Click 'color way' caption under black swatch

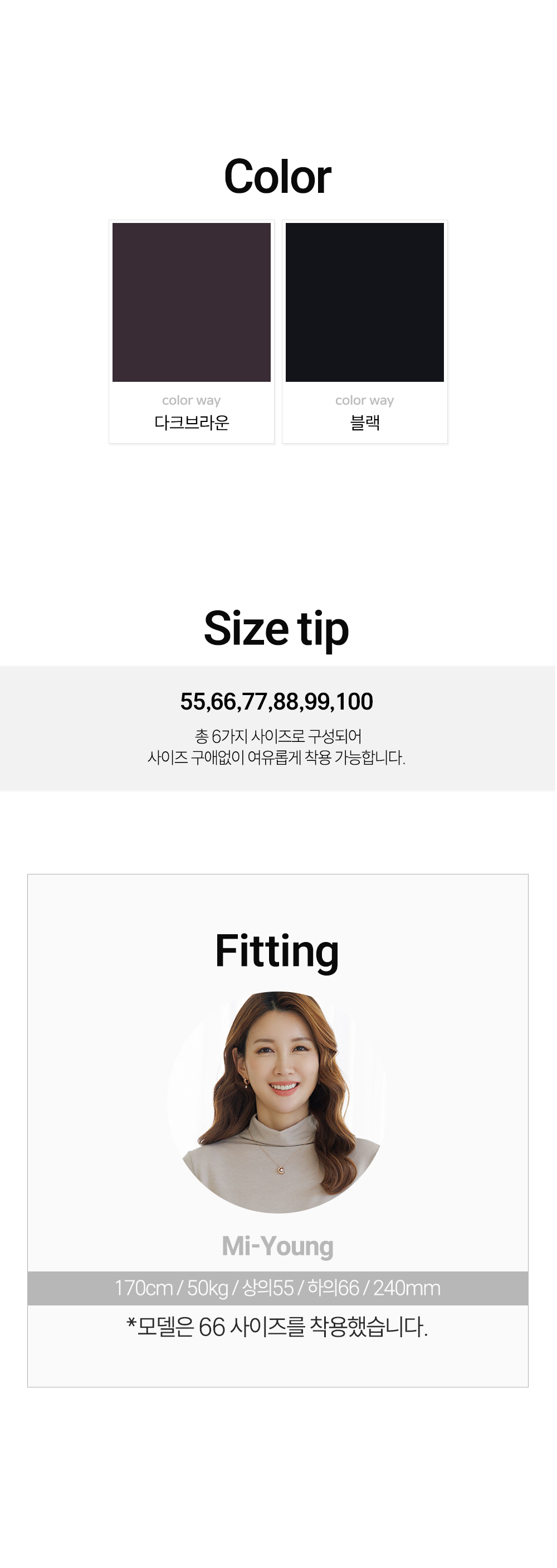click(x=365, y=400)
